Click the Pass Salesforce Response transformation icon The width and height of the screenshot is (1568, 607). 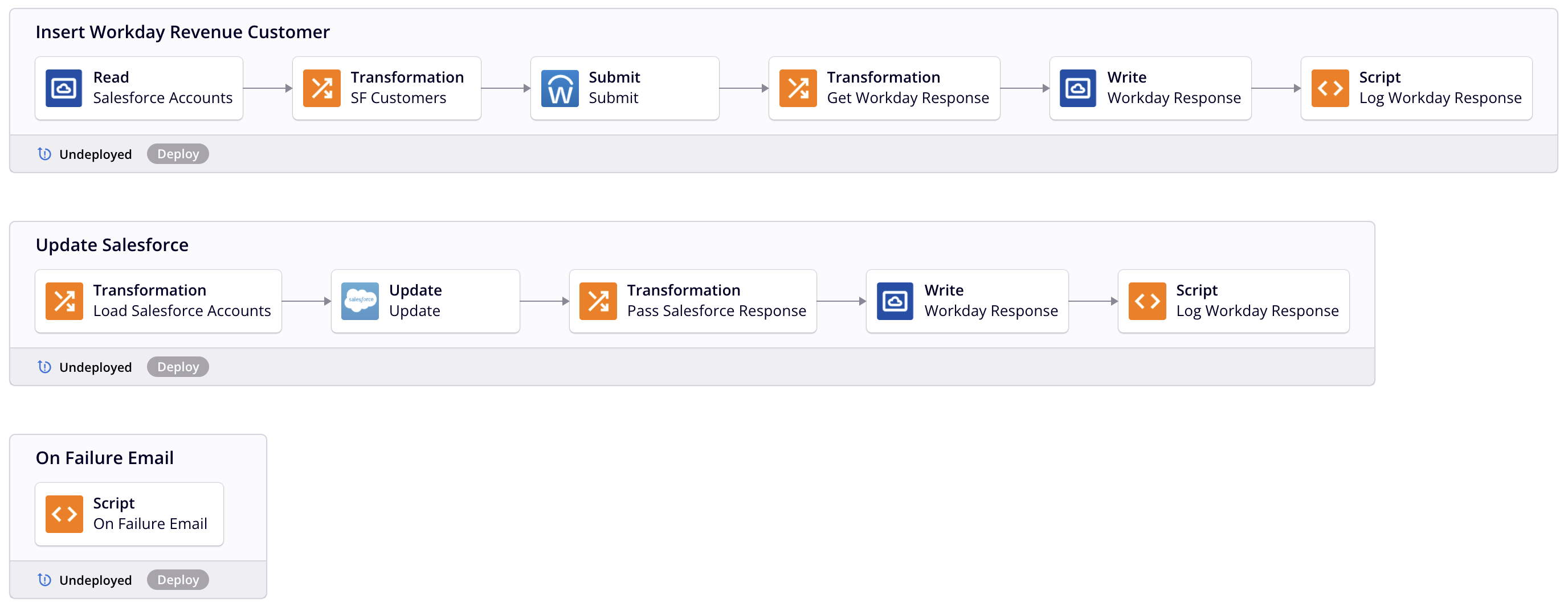[598, 301]
